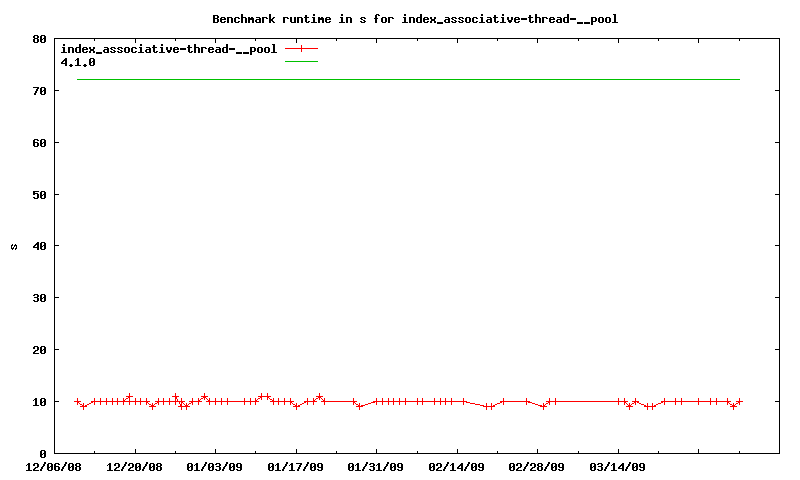Select the 12/06/08 x-axis date label
The width and height of the screenshot is (800, 480).
(54, 466)
